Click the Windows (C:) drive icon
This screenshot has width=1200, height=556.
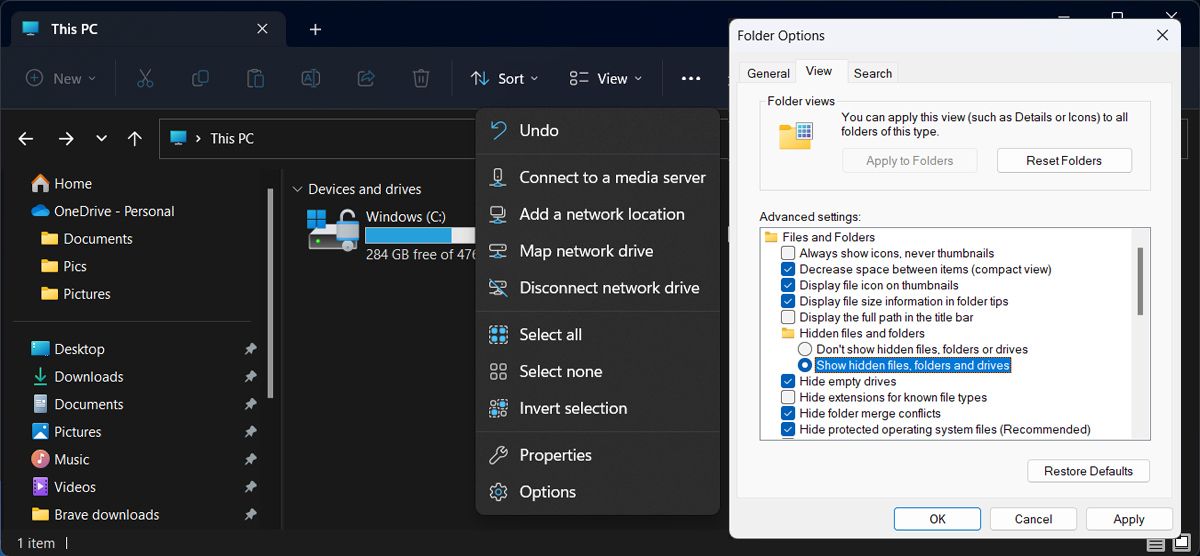[x=332, y=230]
